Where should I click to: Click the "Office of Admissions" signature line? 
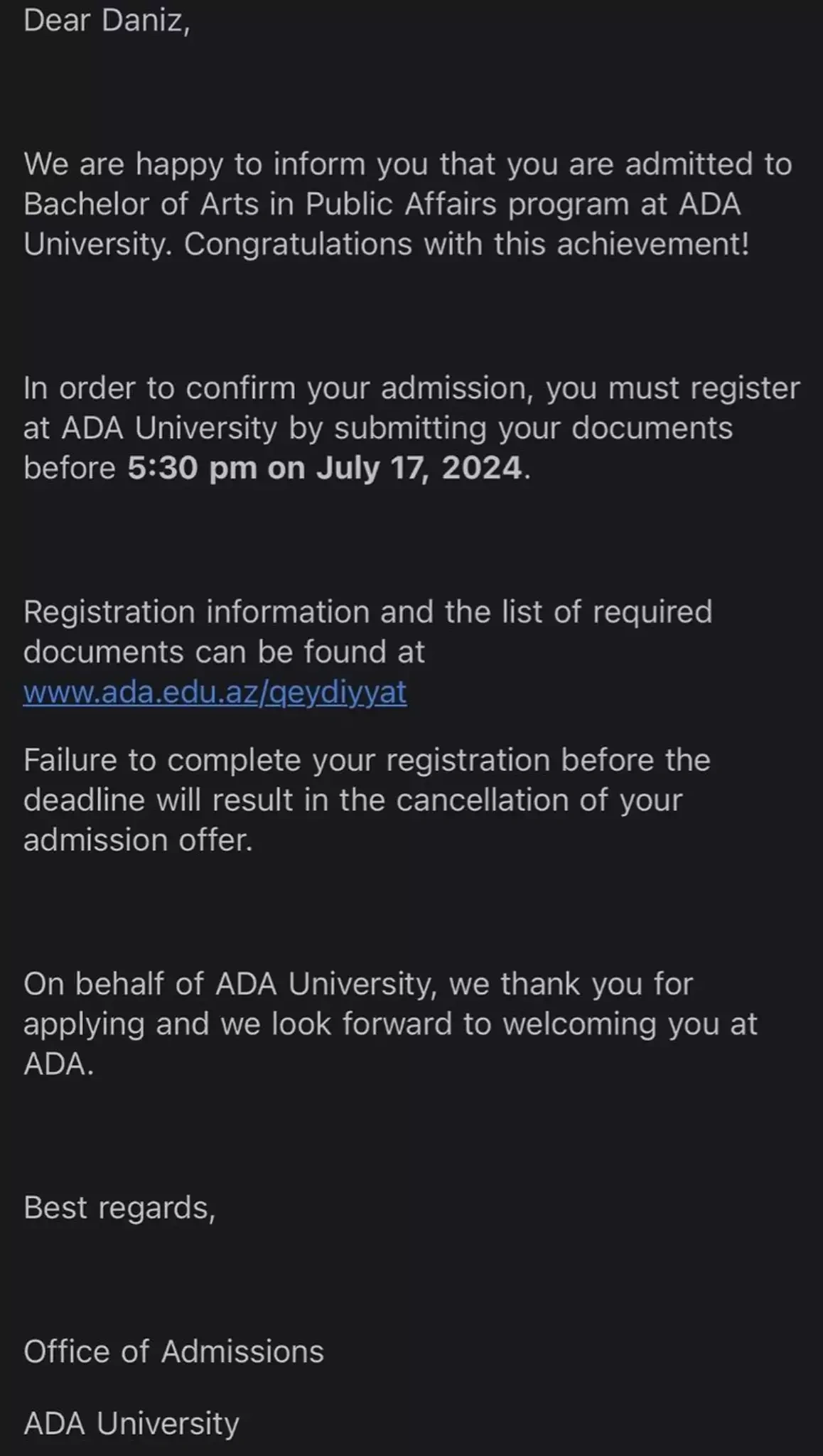(173, 1351)
